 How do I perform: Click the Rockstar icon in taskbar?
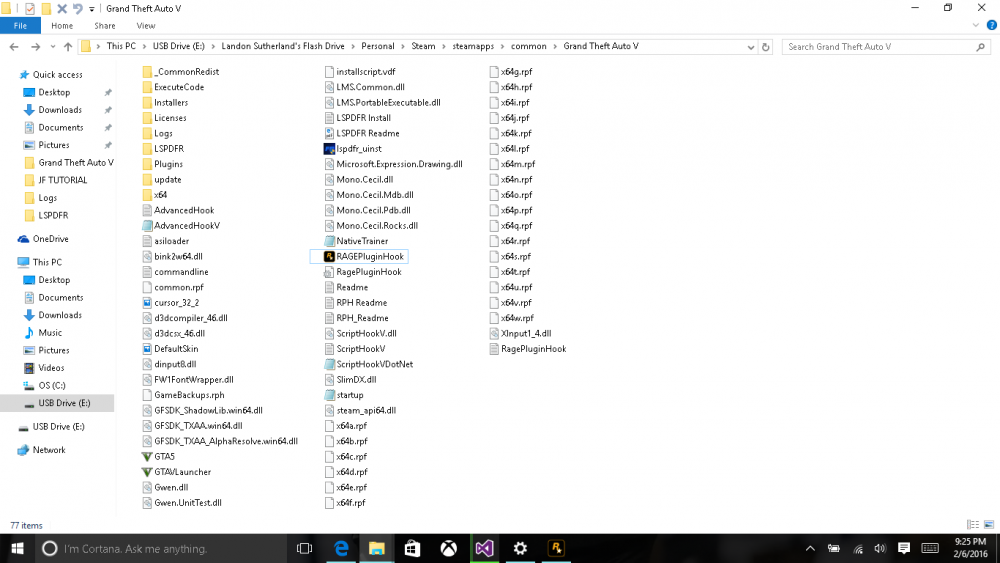pyautogui.click(x=555, y=548)
